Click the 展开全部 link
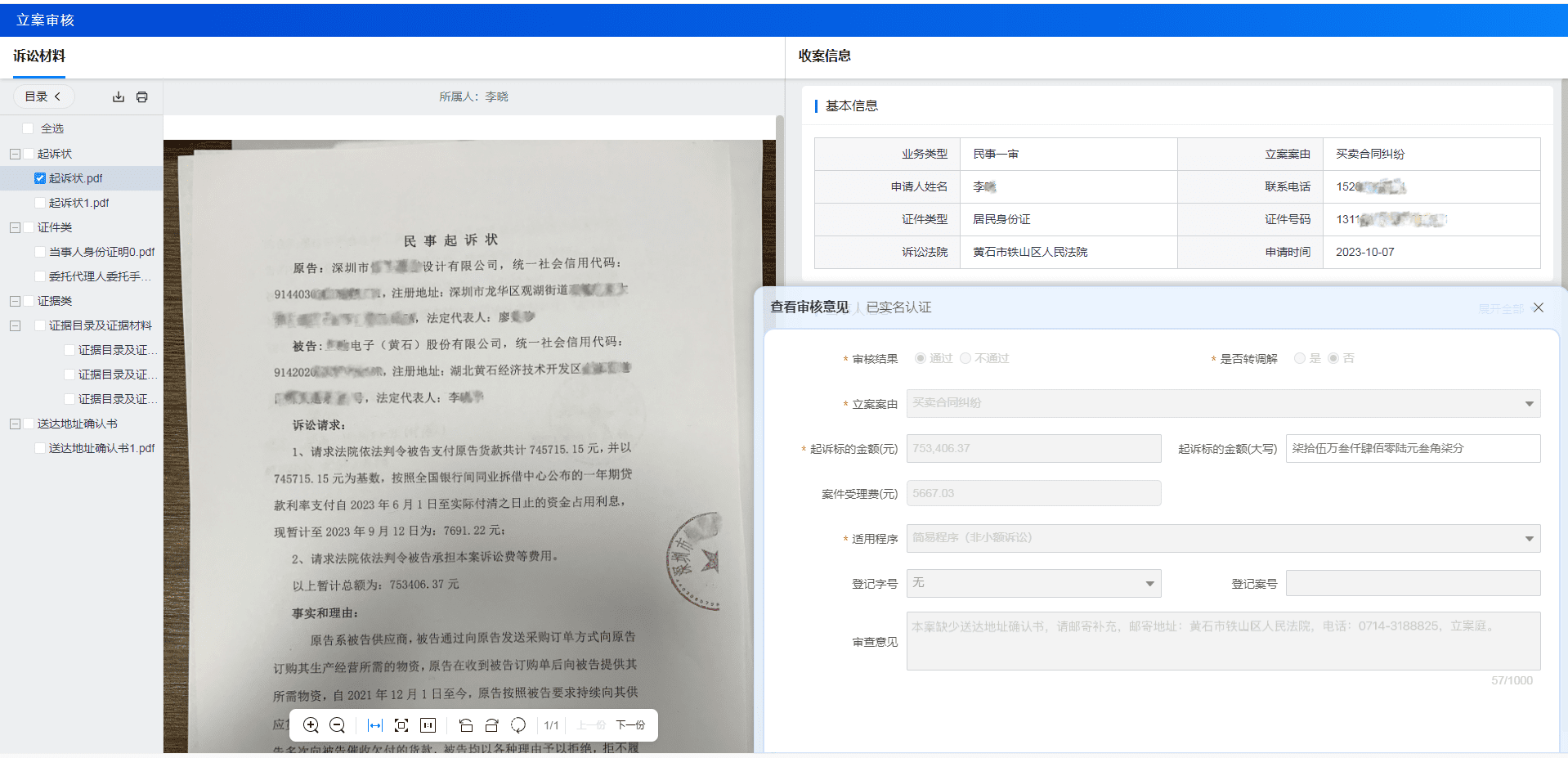1568x758 pixels. click(1501, 308)
